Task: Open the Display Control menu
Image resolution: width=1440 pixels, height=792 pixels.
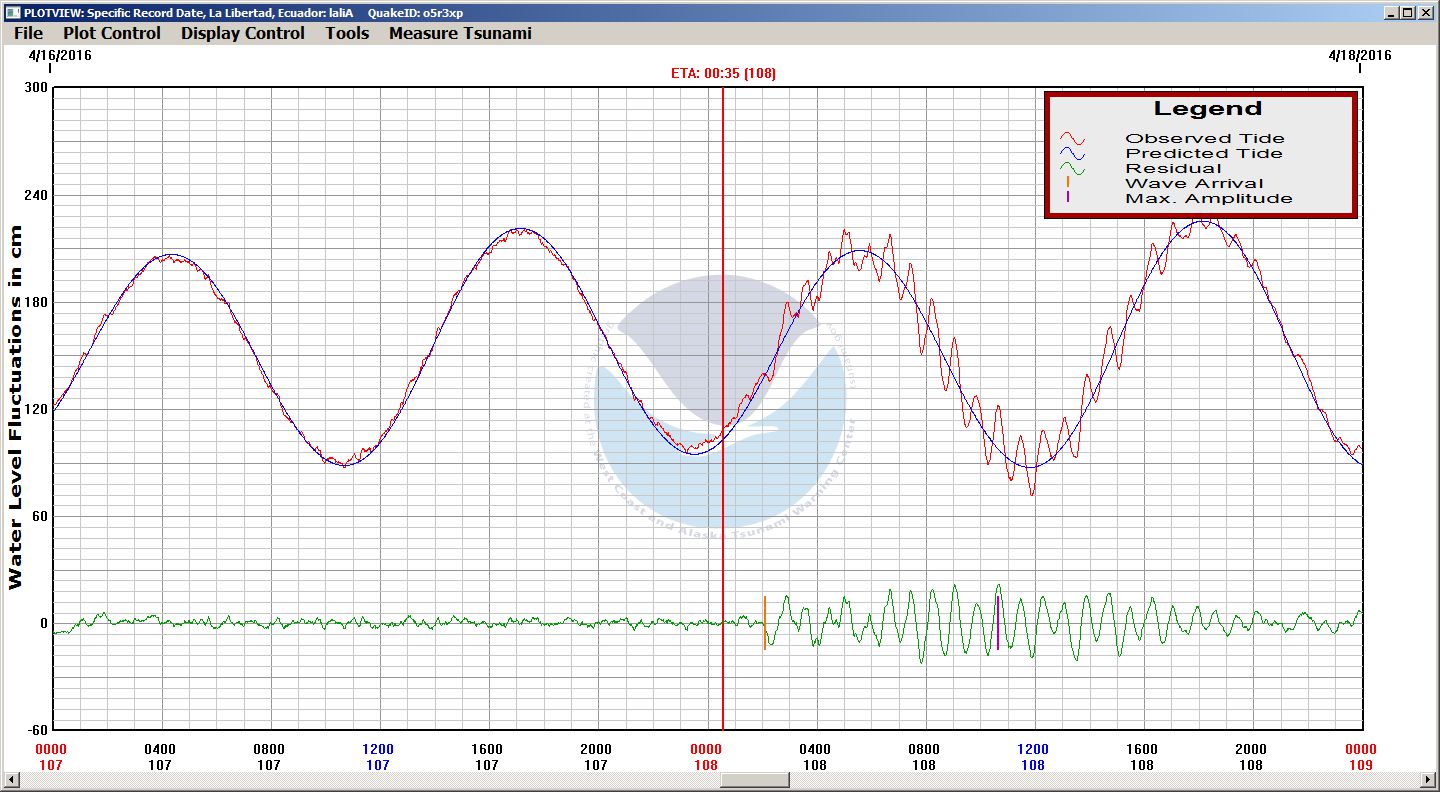Action: tap(242, 33)
